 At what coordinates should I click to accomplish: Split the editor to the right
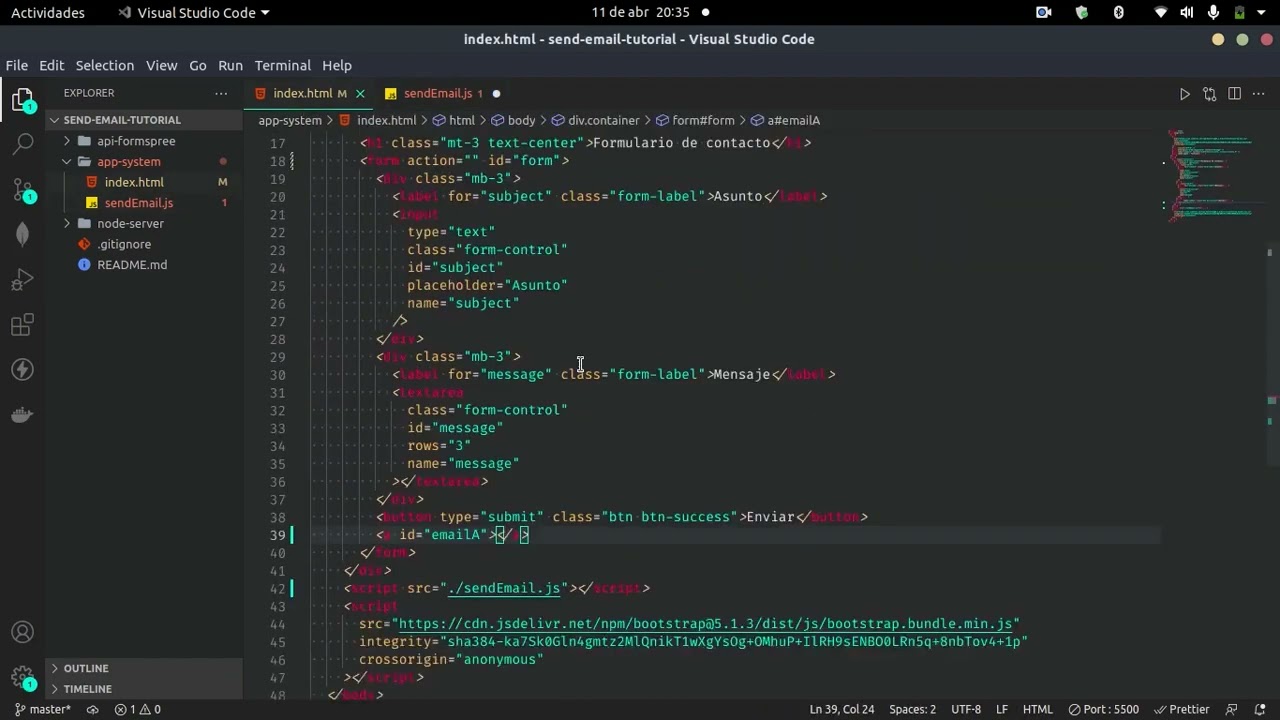[1234, 94]
